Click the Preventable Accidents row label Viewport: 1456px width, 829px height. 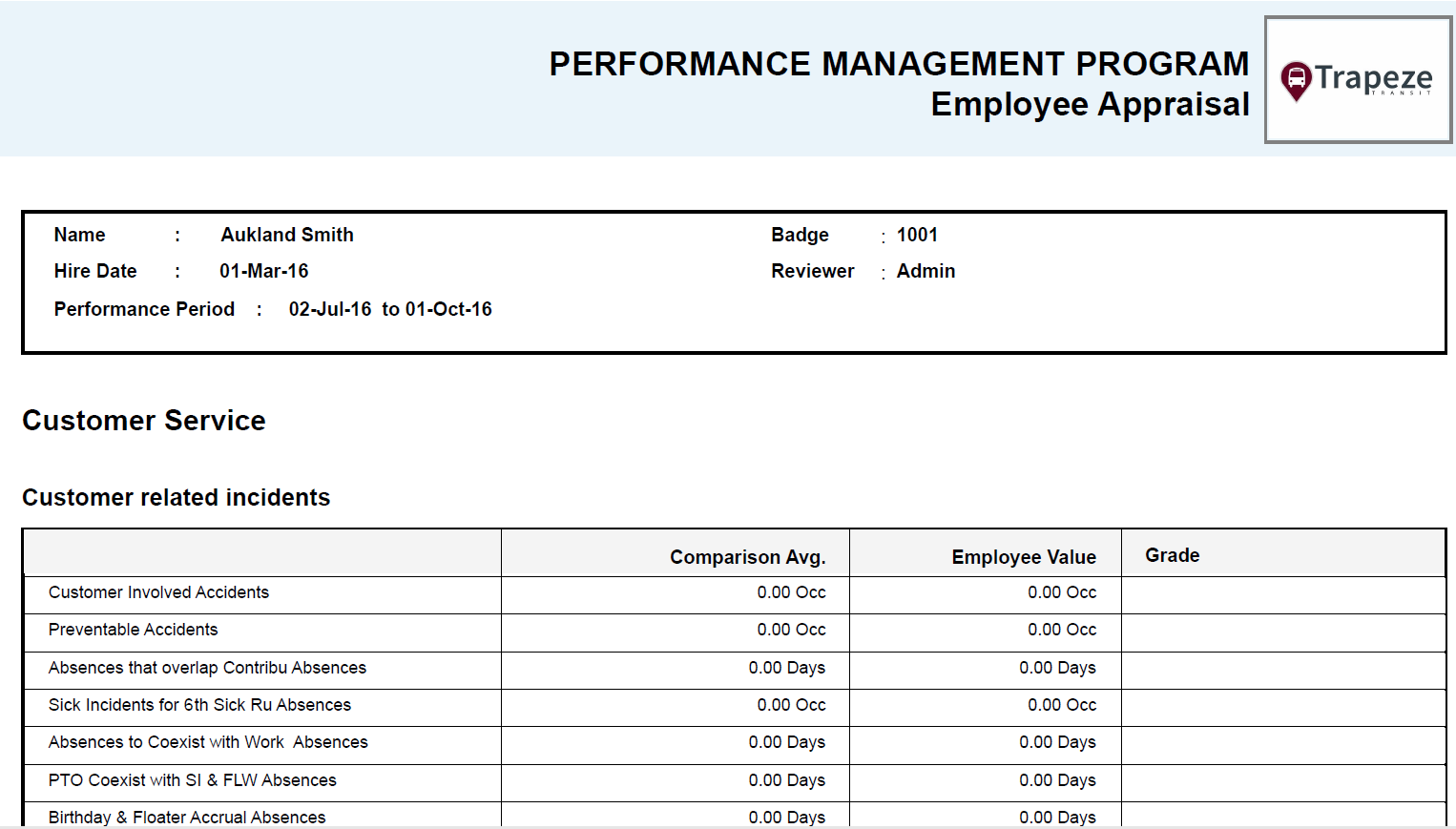(x=133, y=630)
